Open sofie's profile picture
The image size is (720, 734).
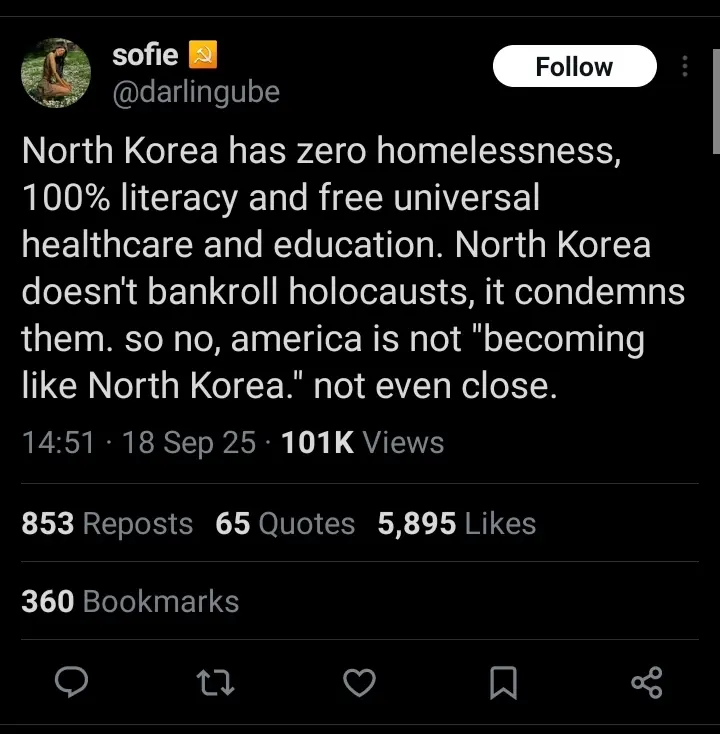(56, 73)
